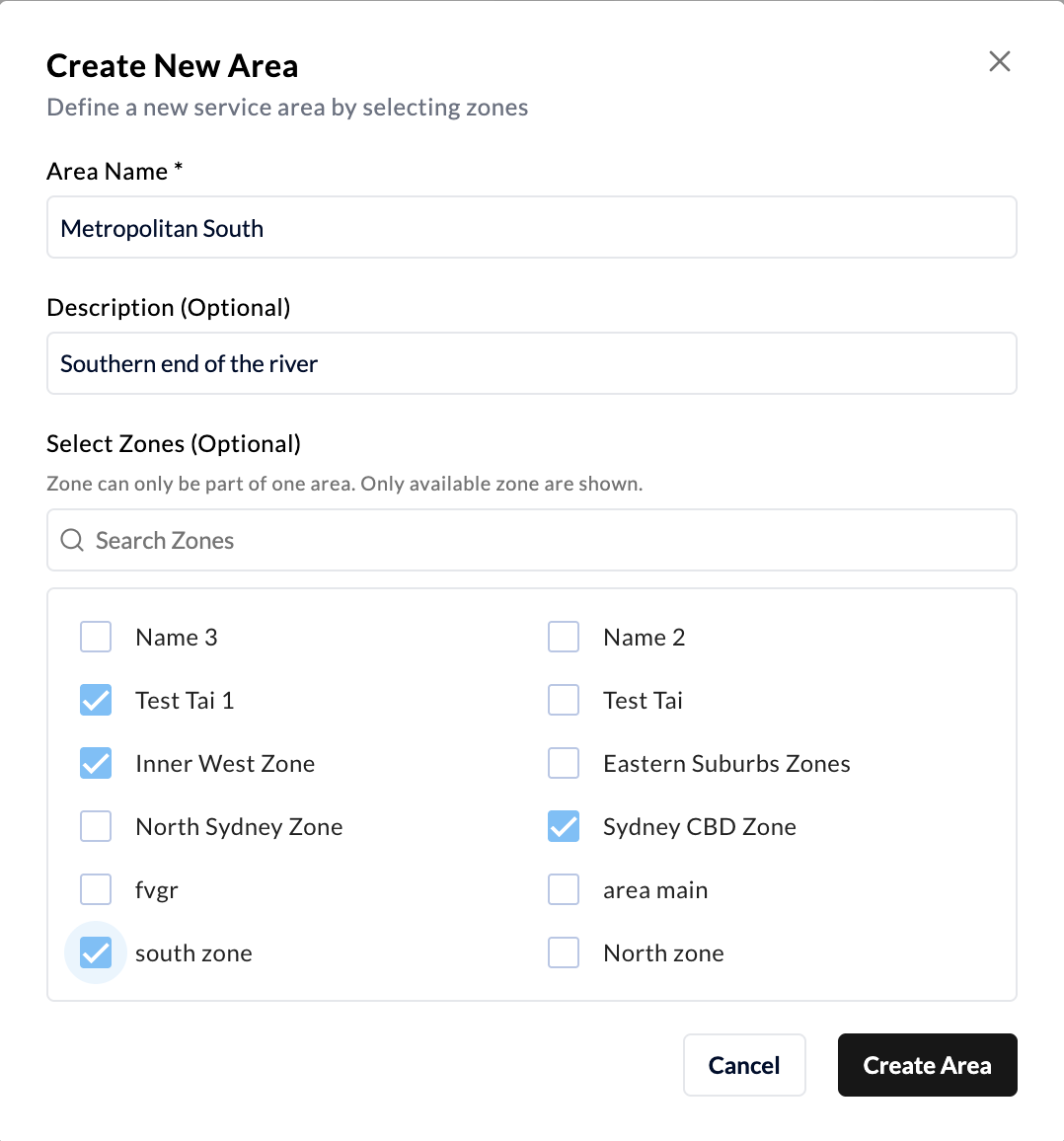Click the Test Tai zone label

point(644,700)
